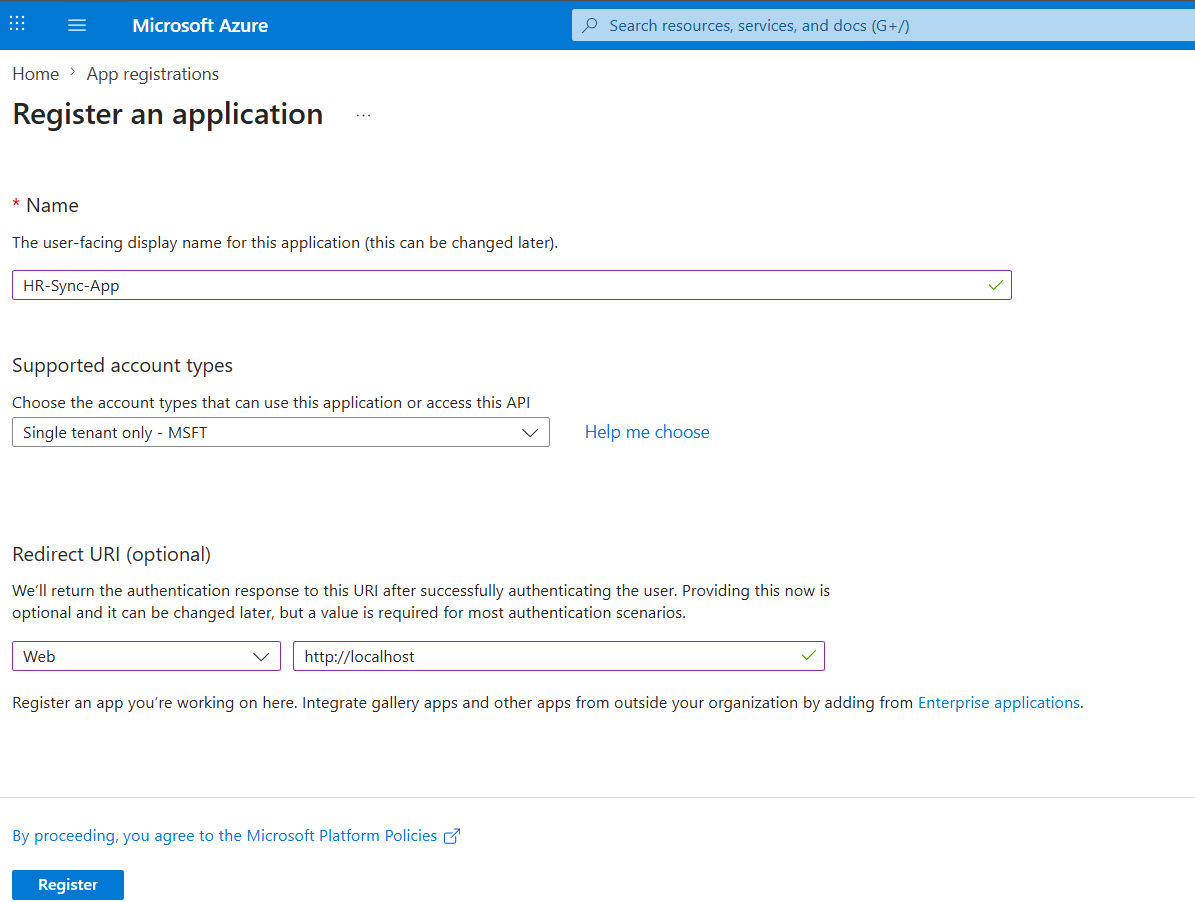Click the external link icon after Platform Policies
This screenshot has width=1195, height=902.
tap(452, 836)
